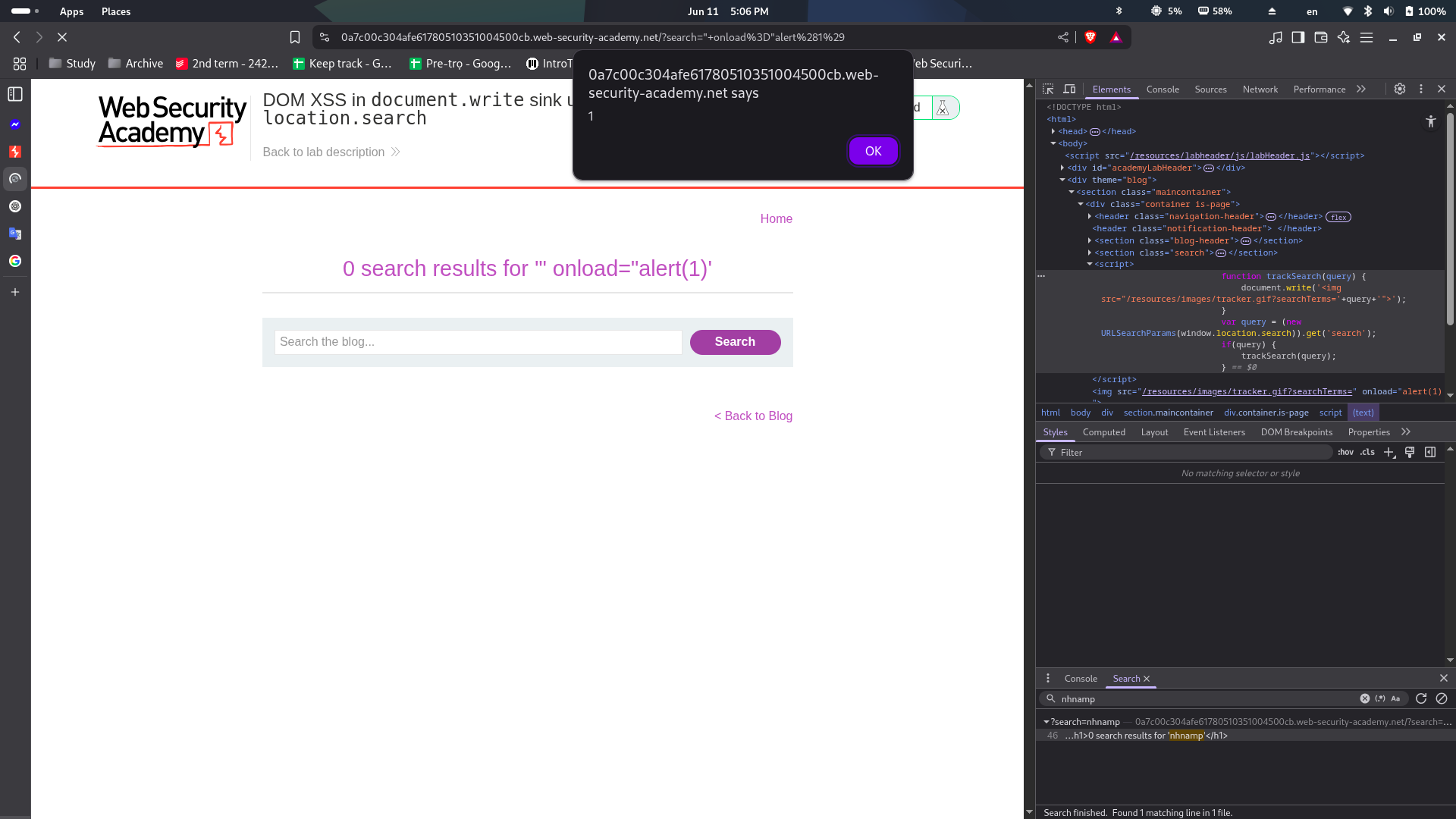Close the Search drawer tab
This screenshot has width=1456, height=819.
point(1147,679)
